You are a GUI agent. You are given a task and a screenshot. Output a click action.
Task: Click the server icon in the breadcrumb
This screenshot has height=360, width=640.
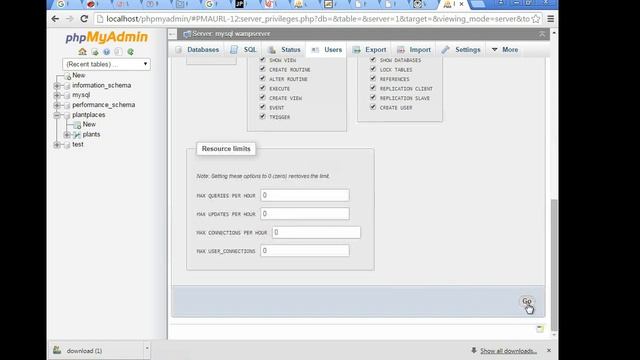point(187,34)
